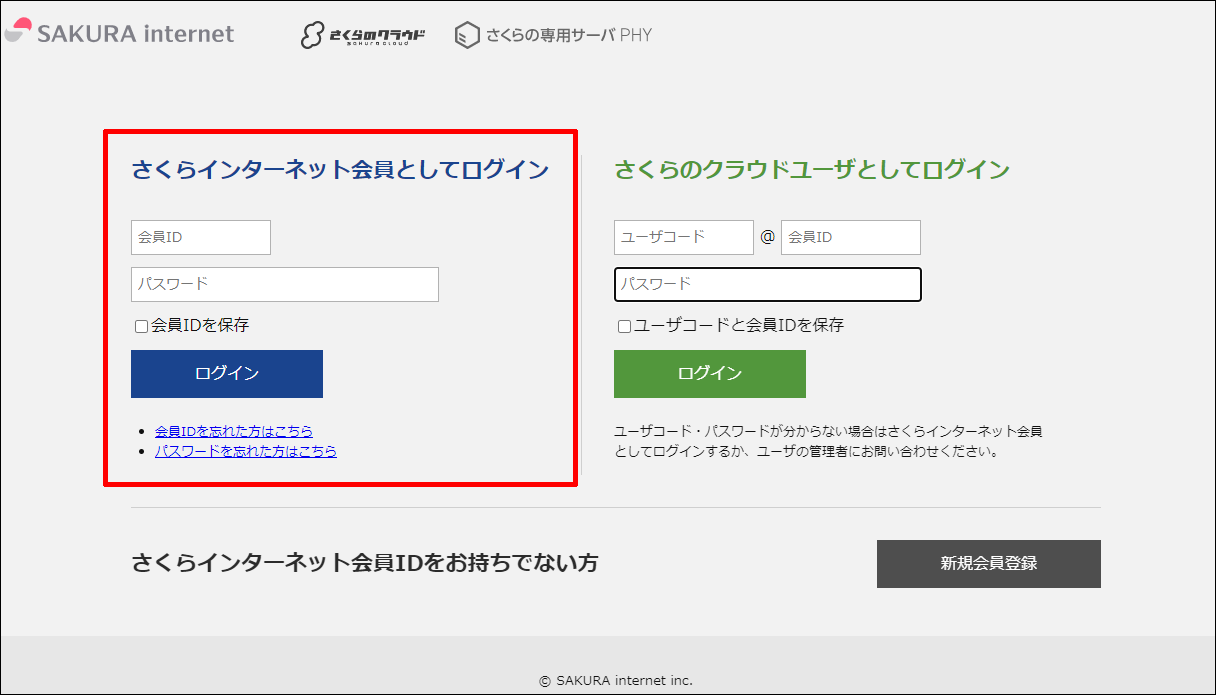1216x695 pixels.
Task: Click the green ログイン button
Action: coord(710,374)
